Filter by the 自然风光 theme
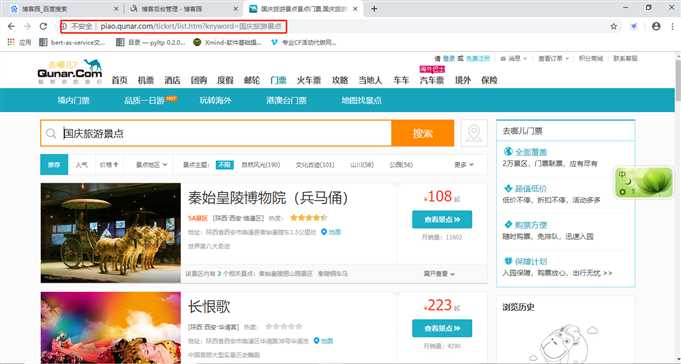Viewport: 681px width, 364px height. (261, 165)
